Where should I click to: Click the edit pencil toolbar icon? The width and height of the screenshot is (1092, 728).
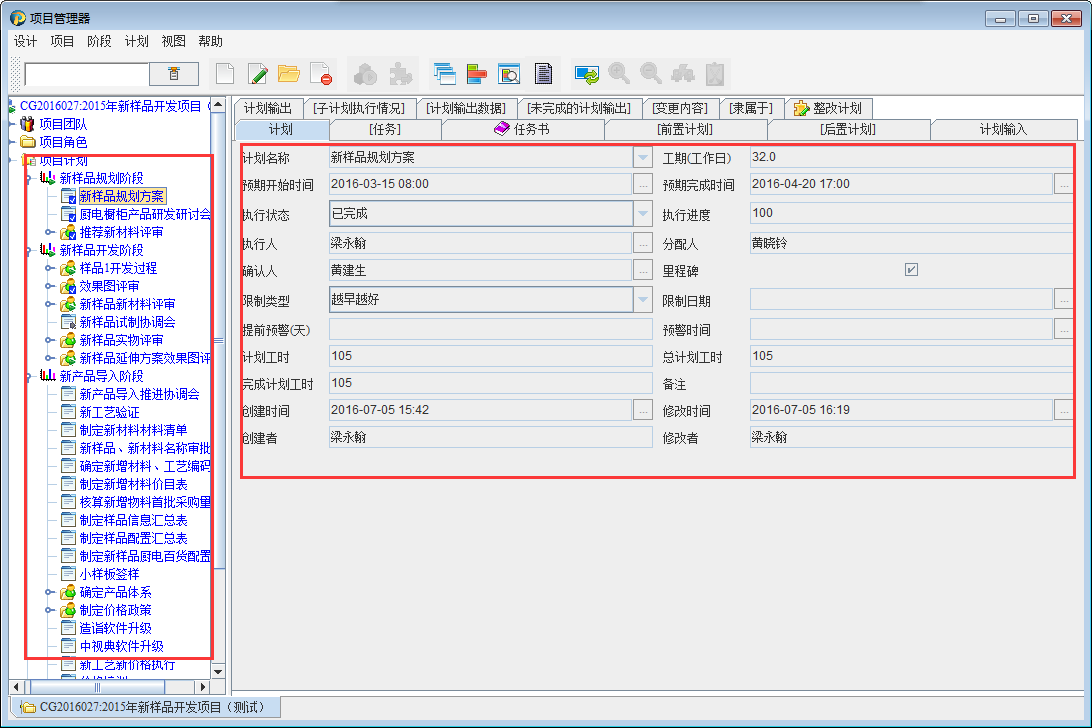coord(258,73)
